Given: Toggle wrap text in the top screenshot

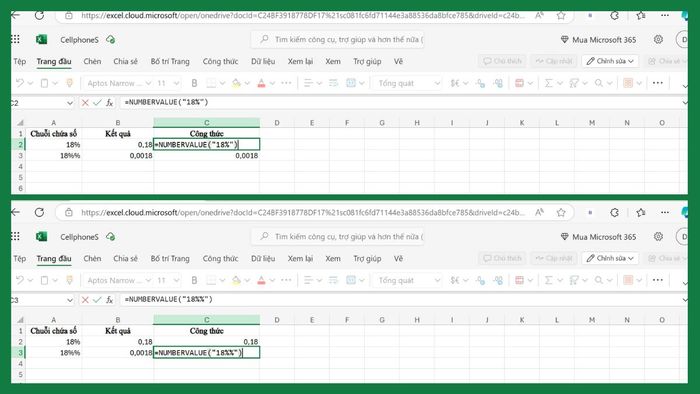Looking at the screenshot, I should (333, 83).
